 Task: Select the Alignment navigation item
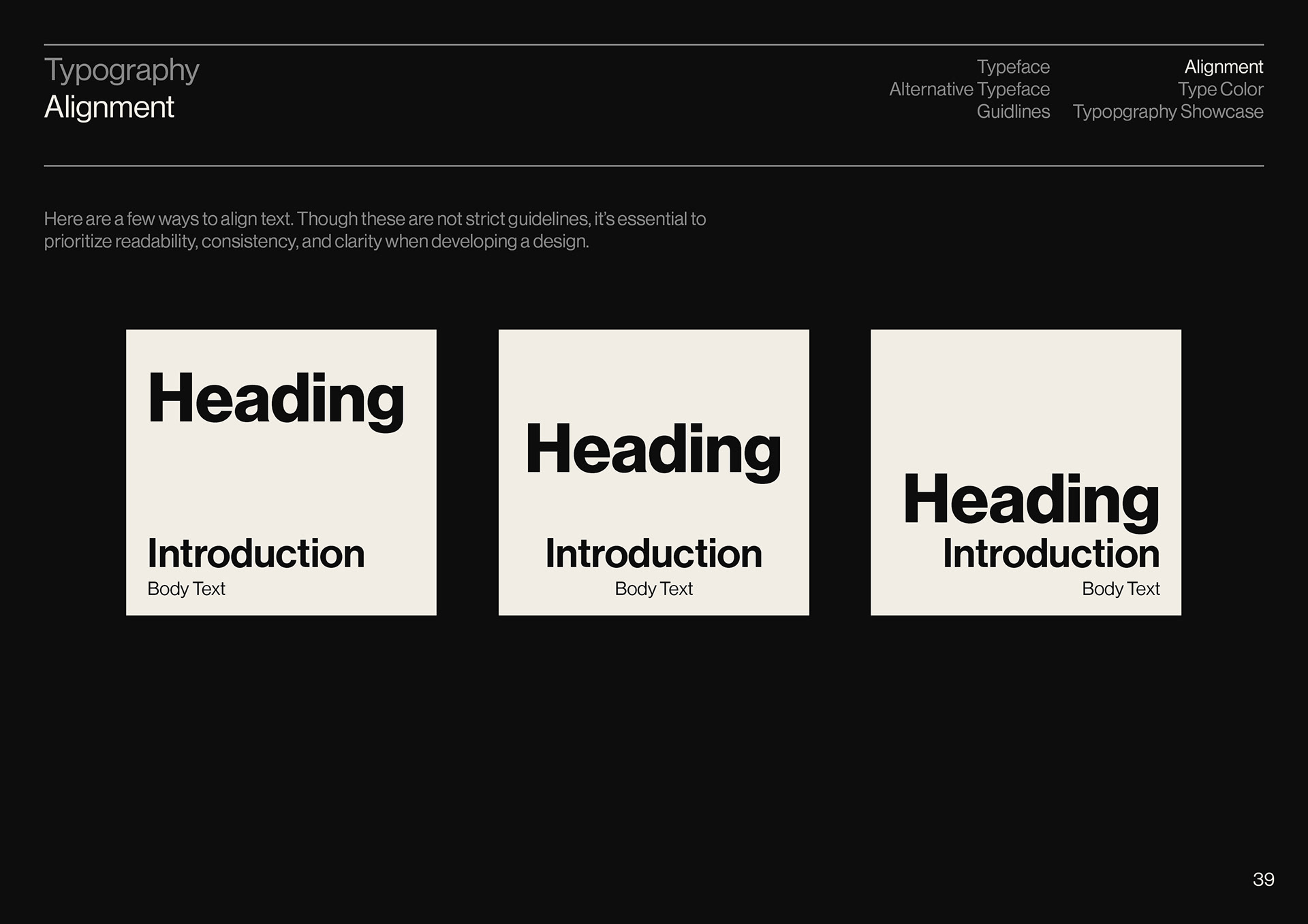[1224, 67]
